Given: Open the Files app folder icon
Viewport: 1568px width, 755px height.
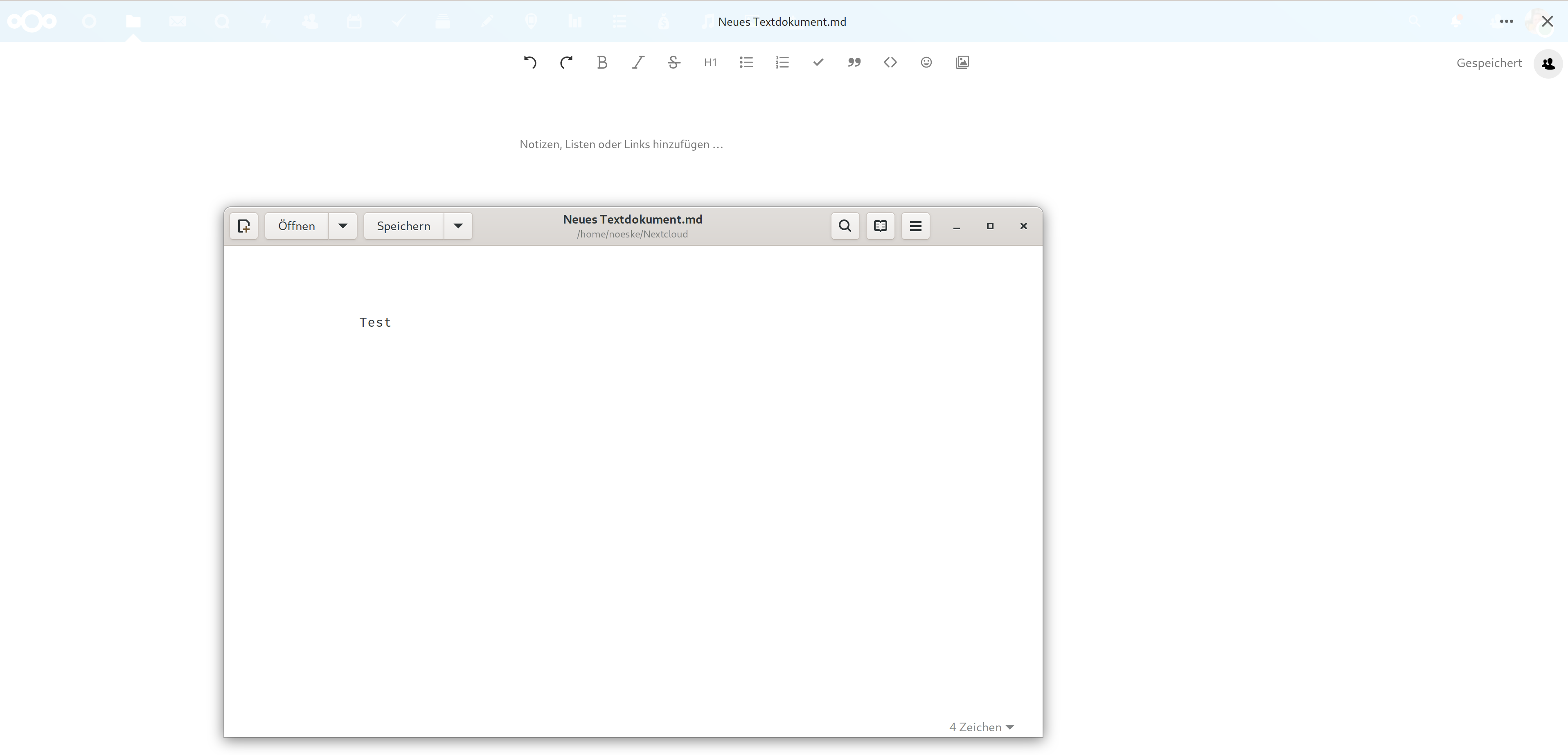Looking at the screenshot, I should [x=133, y=21].
